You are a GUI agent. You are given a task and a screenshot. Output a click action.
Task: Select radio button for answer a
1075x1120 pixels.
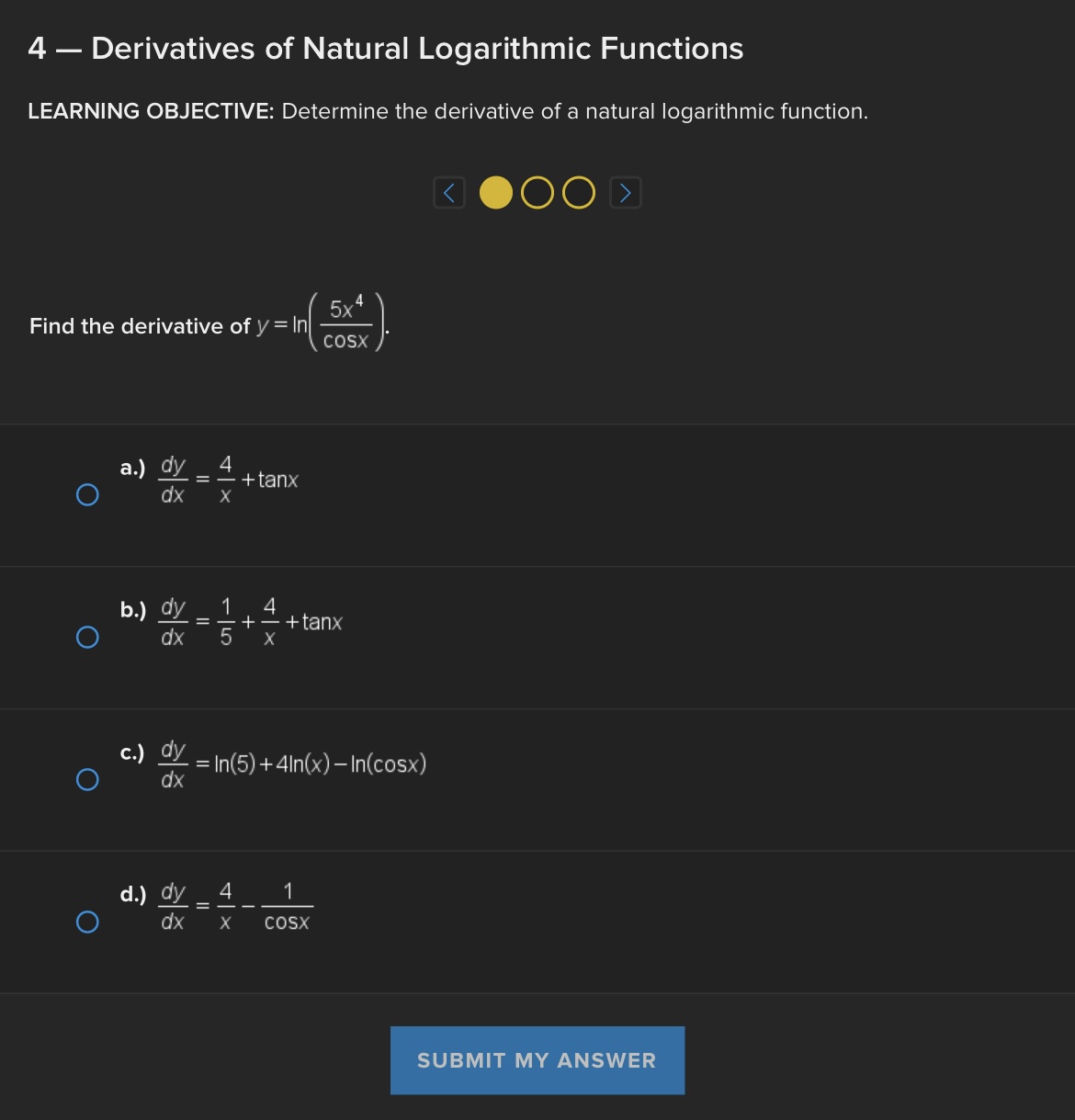click(x=87, y=494)
